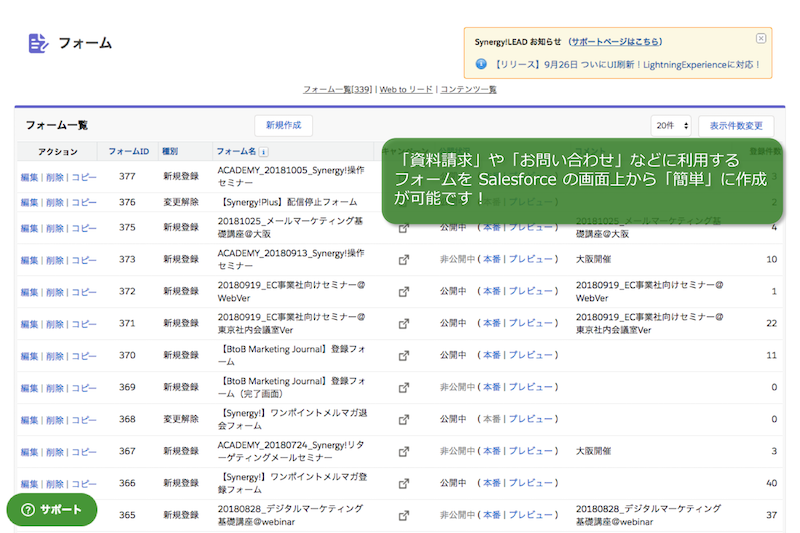
Task: Open the 20件 display count dropdown
Action: point(671,125)
